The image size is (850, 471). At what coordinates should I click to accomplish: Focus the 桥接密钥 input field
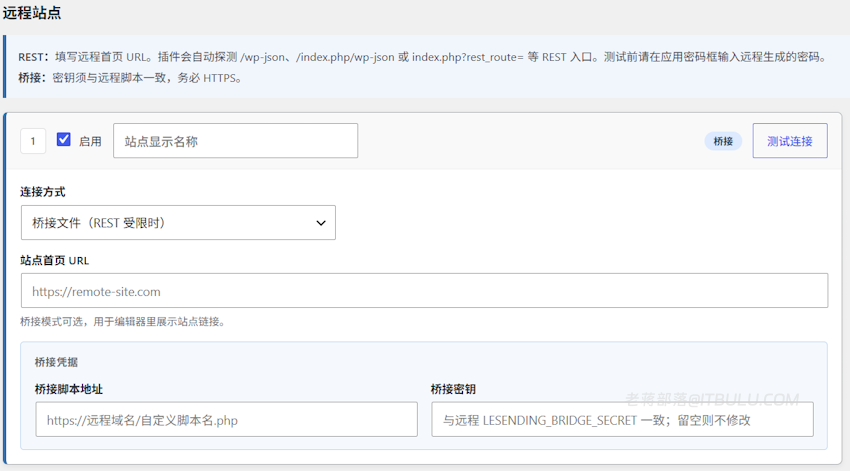coord(622,420)
